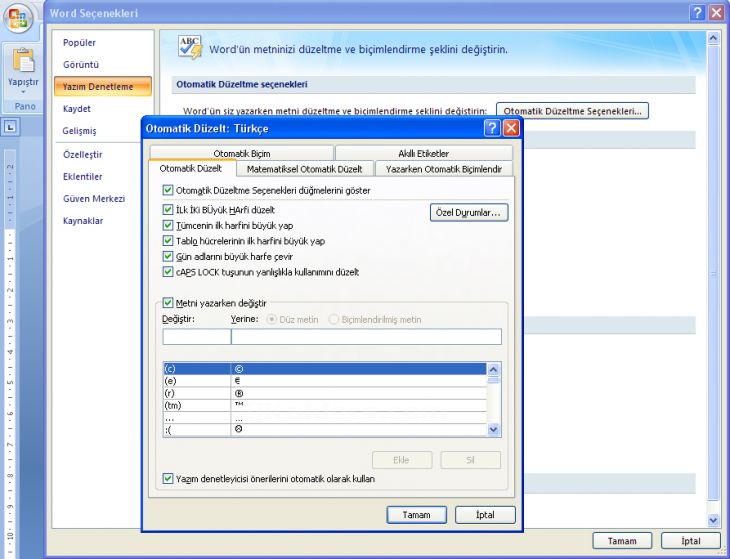Expand the Yapıştır dropdown arrow

tap(23, 92)
